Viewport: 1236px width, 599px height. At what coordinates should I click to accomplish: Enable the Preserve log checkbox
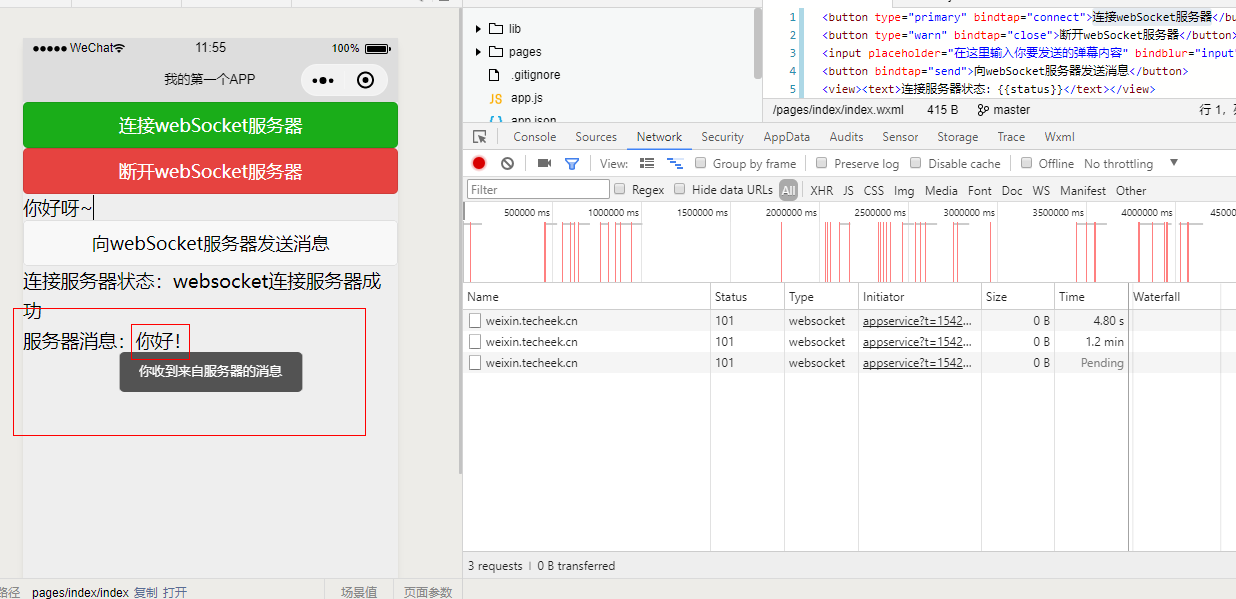(822, 163)
